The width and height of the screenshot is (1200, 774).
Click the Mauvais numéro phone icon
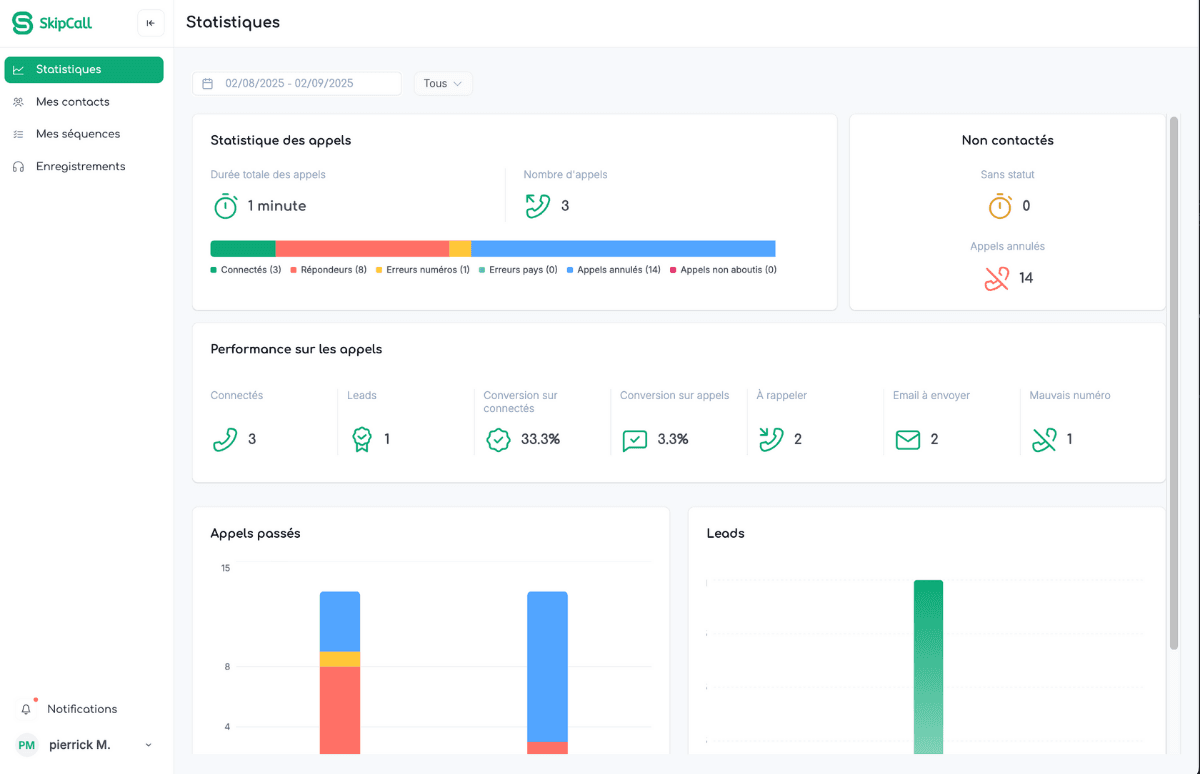tap(1044, 439)
